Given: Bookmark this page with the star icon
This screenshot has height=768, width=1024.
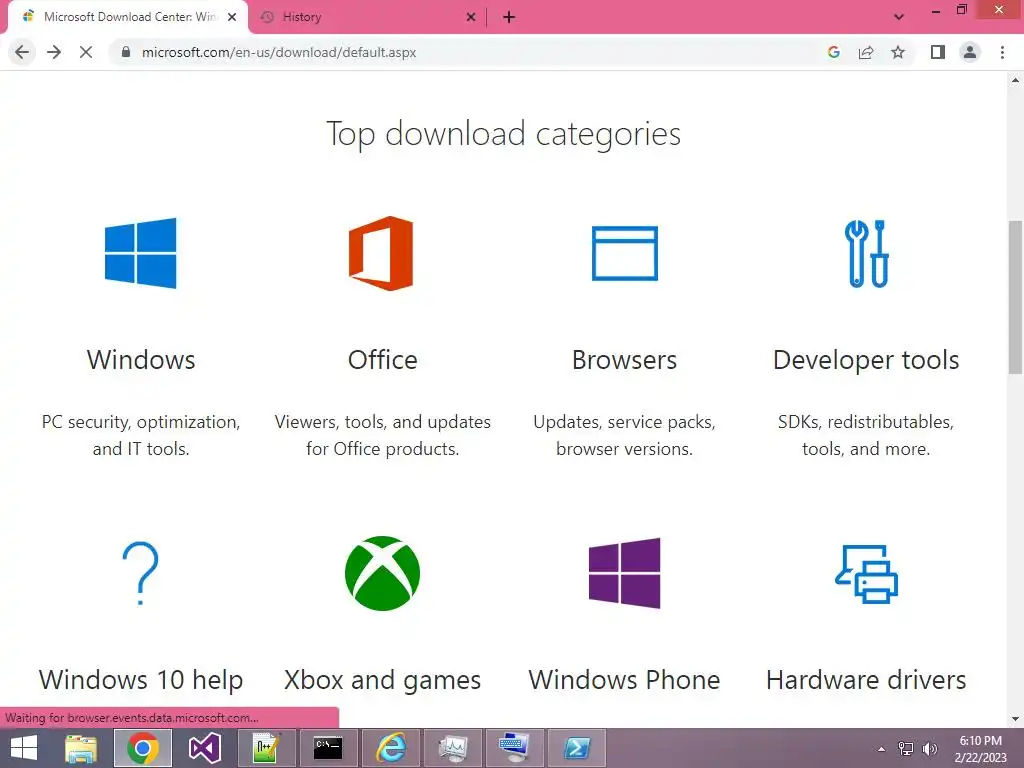Looking at the screenshot, I should tap(898, 52).
